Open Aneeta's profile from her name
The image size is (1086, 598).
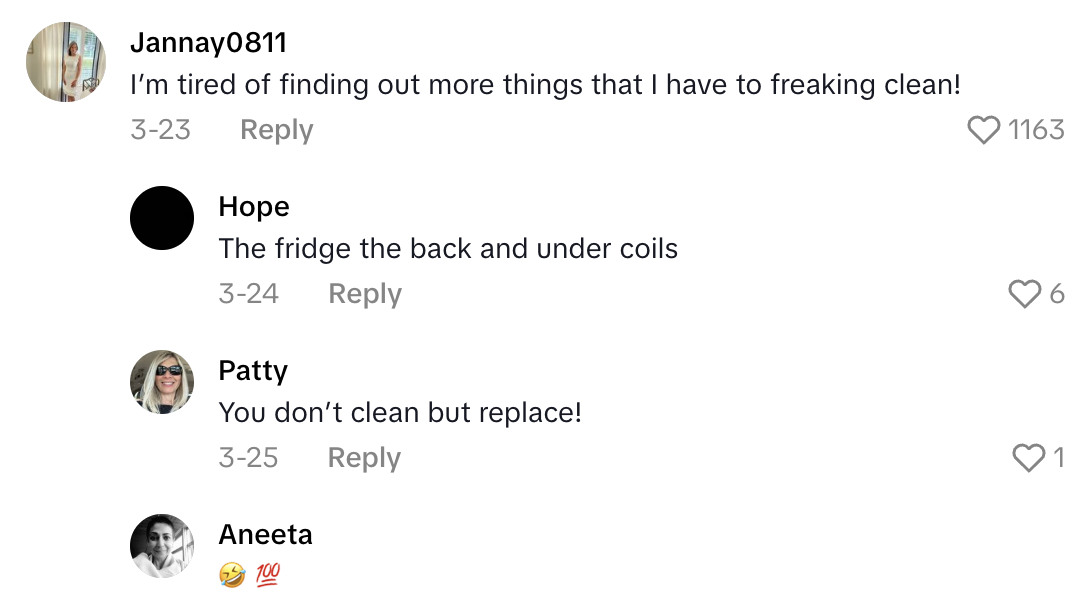[265, 535]
